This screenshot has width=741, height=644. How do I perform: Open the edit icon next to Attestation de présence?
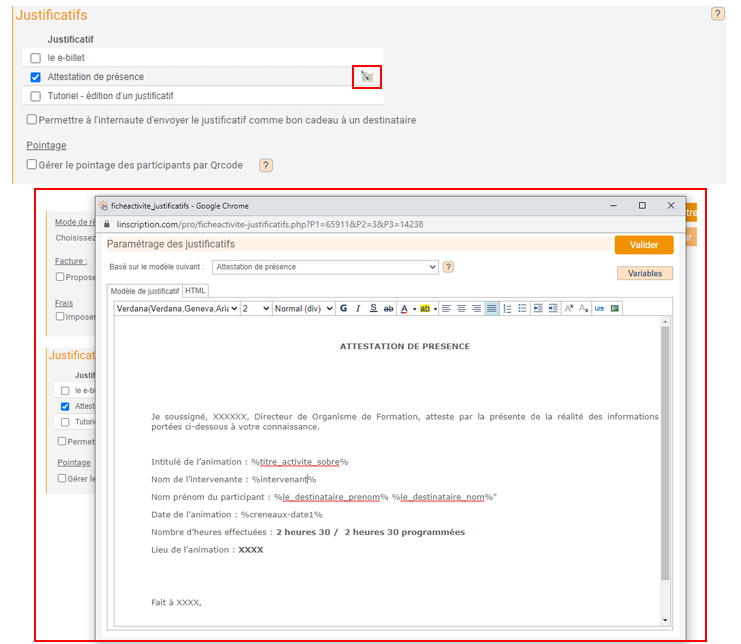point(367,77)
